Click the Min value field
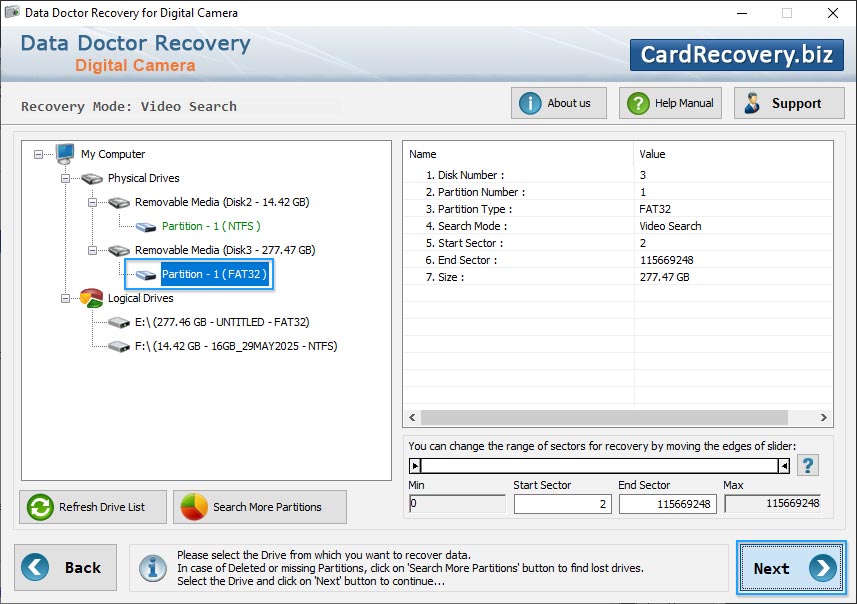The width and height of the screenshot is (857, 604). [x=457, y=503]
